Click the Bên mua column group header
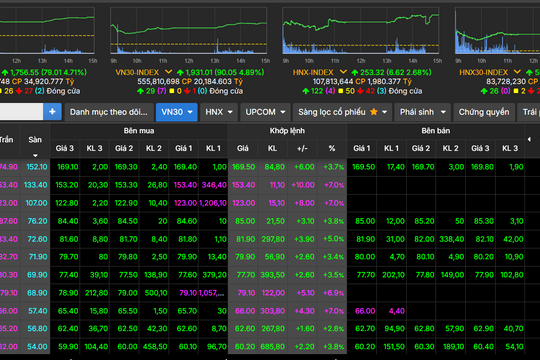The height and width of the screenshot is (360, 540). click(139, 131)
